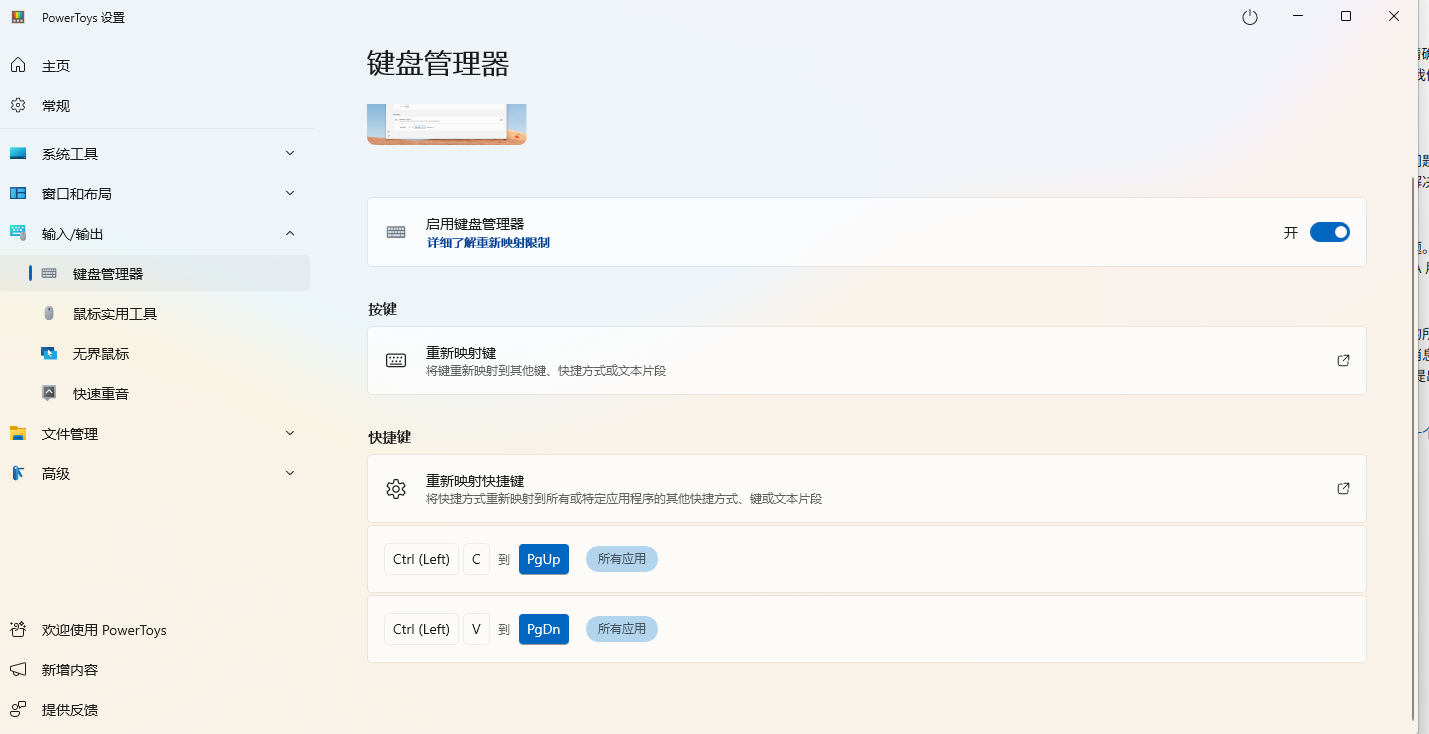This screenshot has height=734, width=1429.
Task: Open external-link icon for 重新映射键
Action: pyautogui.click(x=1343, y=361)
